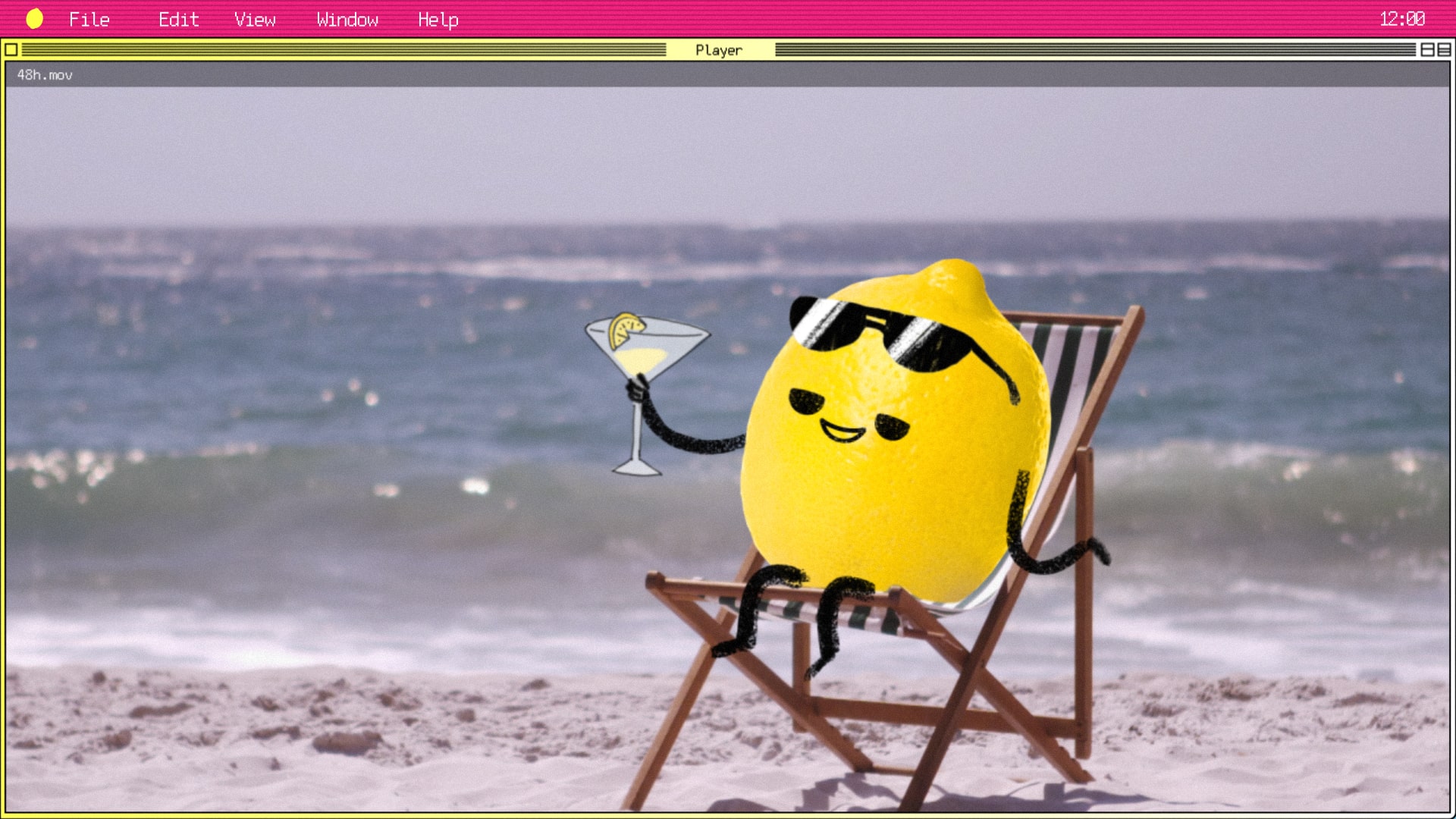Click the Player window close box
The height and width of the screenshot is (819, 1456).
[11, 50]
